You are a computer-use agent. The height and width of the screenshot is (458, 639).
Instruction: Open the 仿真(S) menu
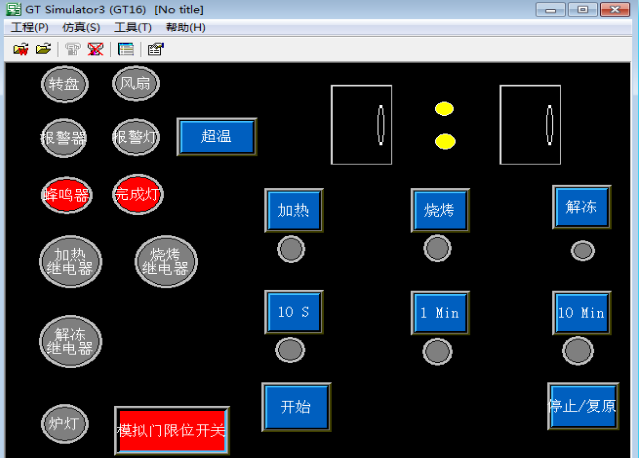pos(81,27)
